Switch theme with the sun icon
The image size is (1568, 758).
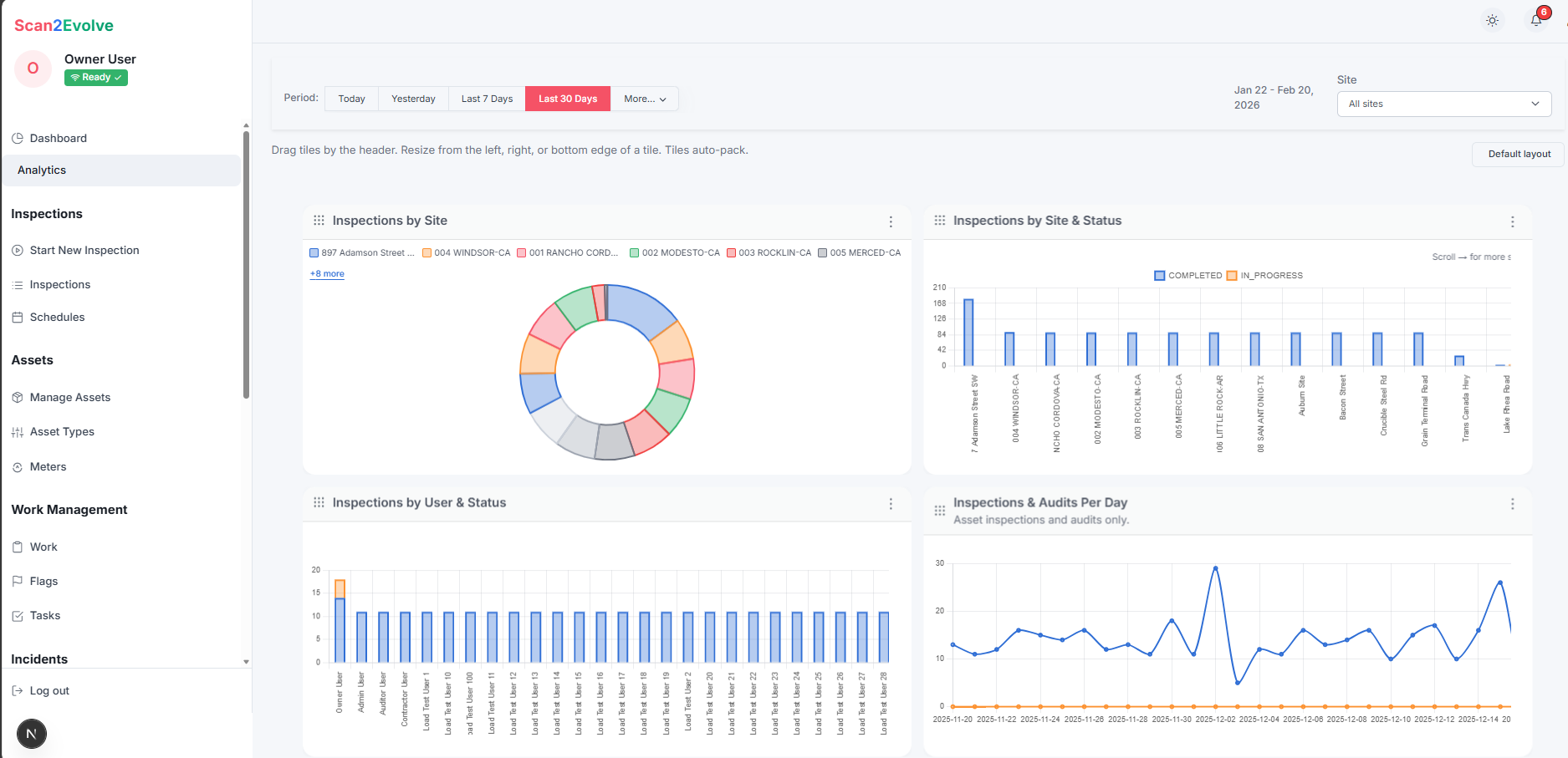coord(1492,20)
